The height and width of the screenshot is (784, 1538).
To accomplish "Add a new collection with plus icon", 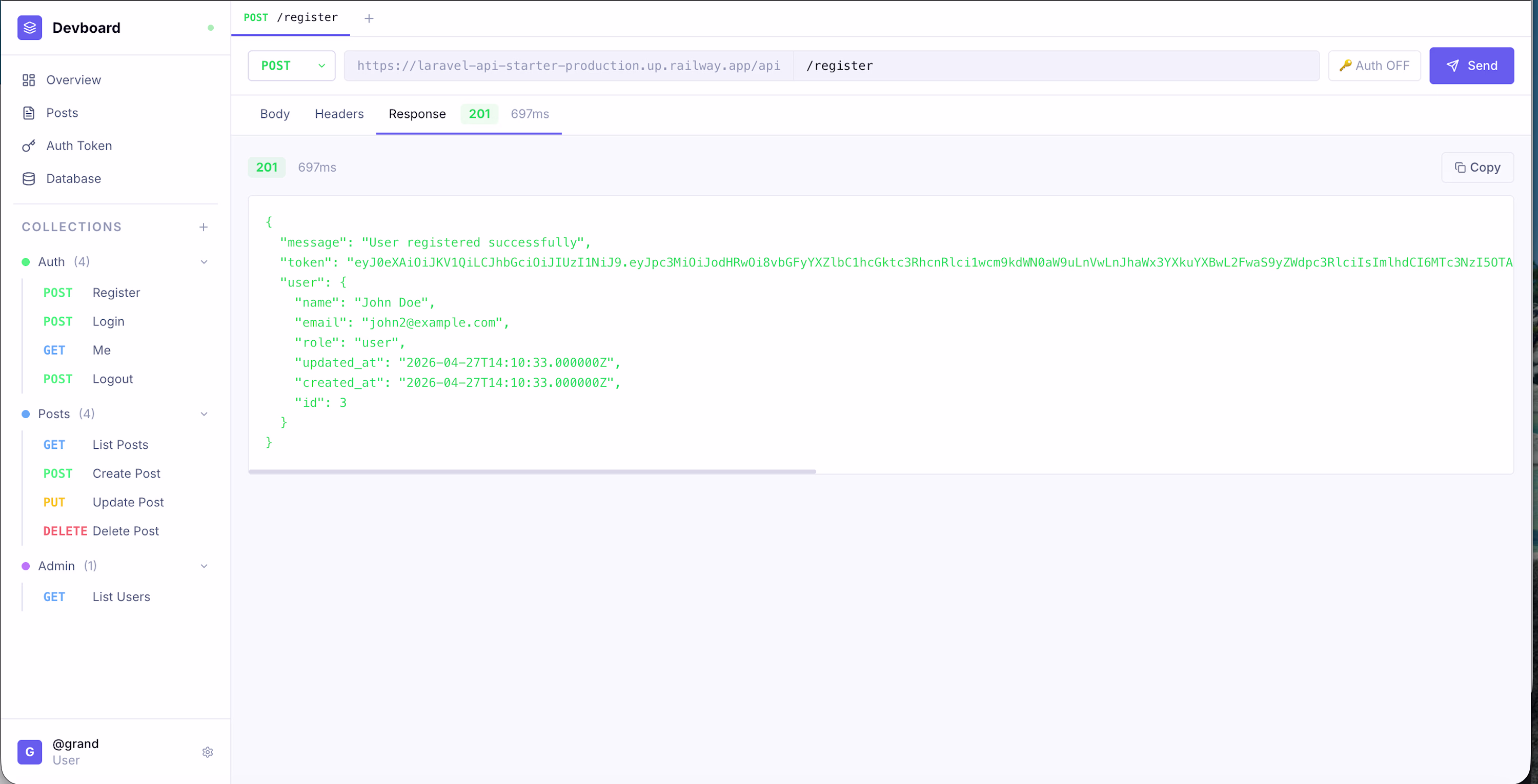I will 204,226.
